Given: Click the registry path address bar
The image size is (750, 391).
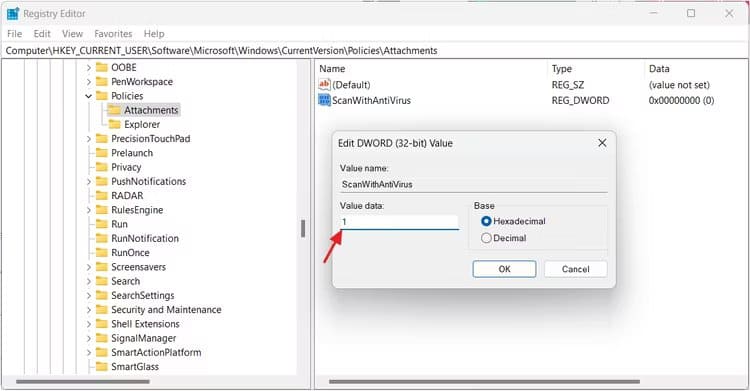Looking at the screenshot, I should pos(375,51).
